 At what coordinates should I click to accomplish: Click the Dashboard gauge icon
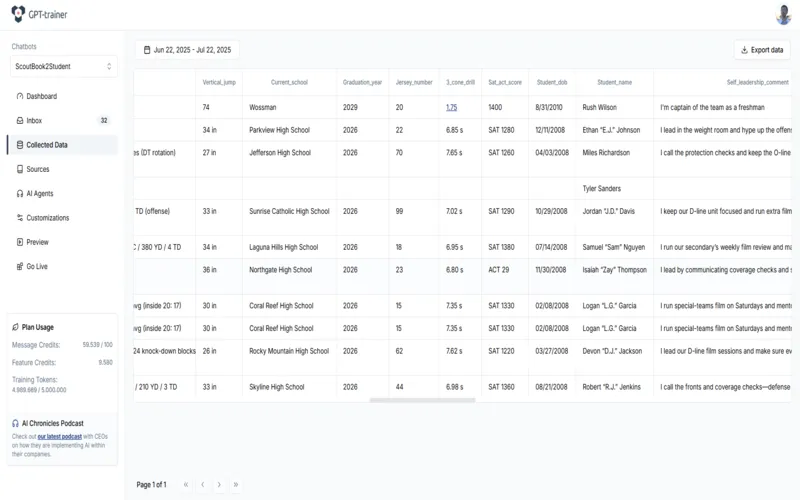[x=20, y=96]
